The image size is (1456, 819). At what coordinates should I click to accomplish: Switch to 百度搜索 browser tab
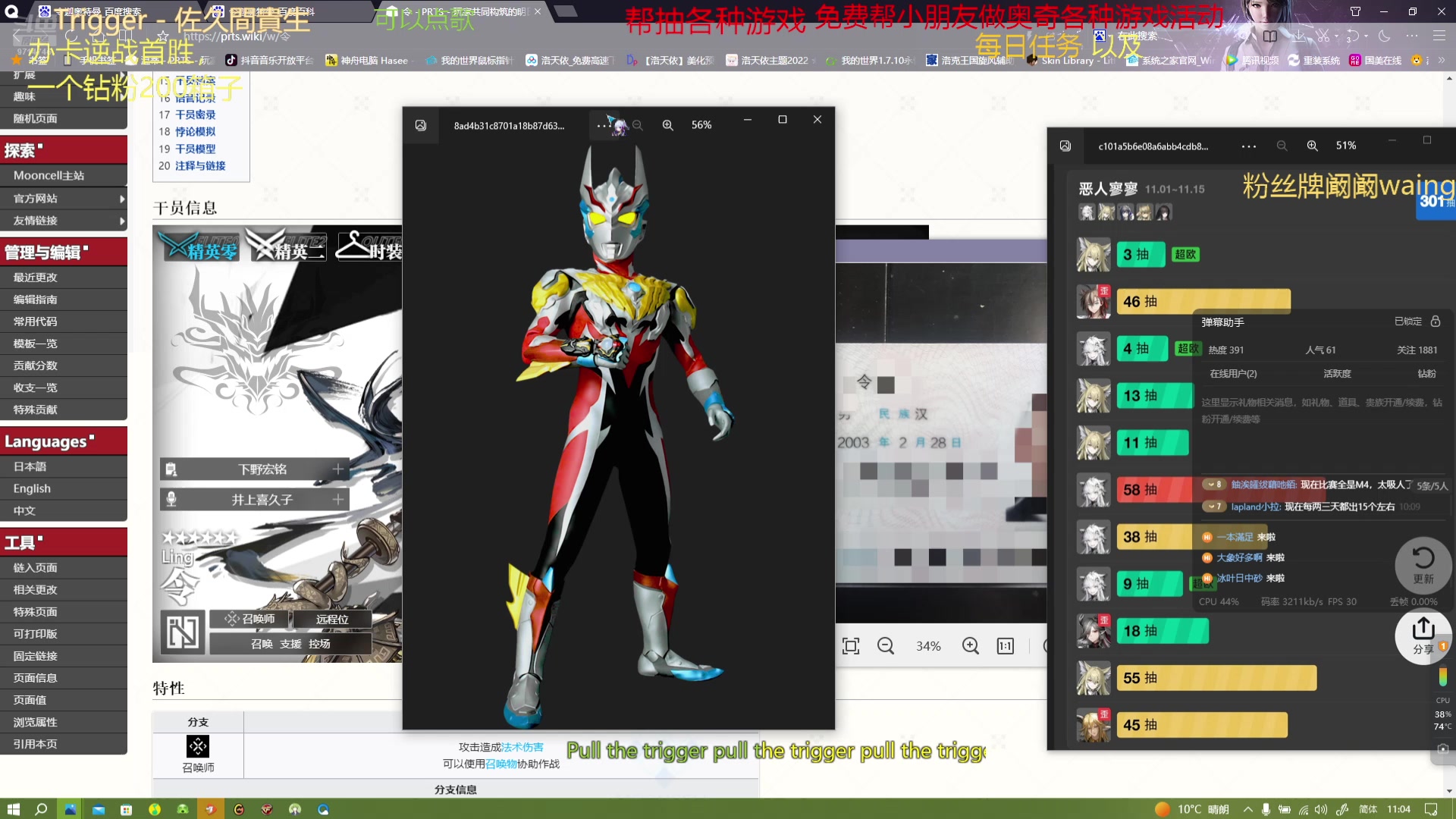(114, 11)
